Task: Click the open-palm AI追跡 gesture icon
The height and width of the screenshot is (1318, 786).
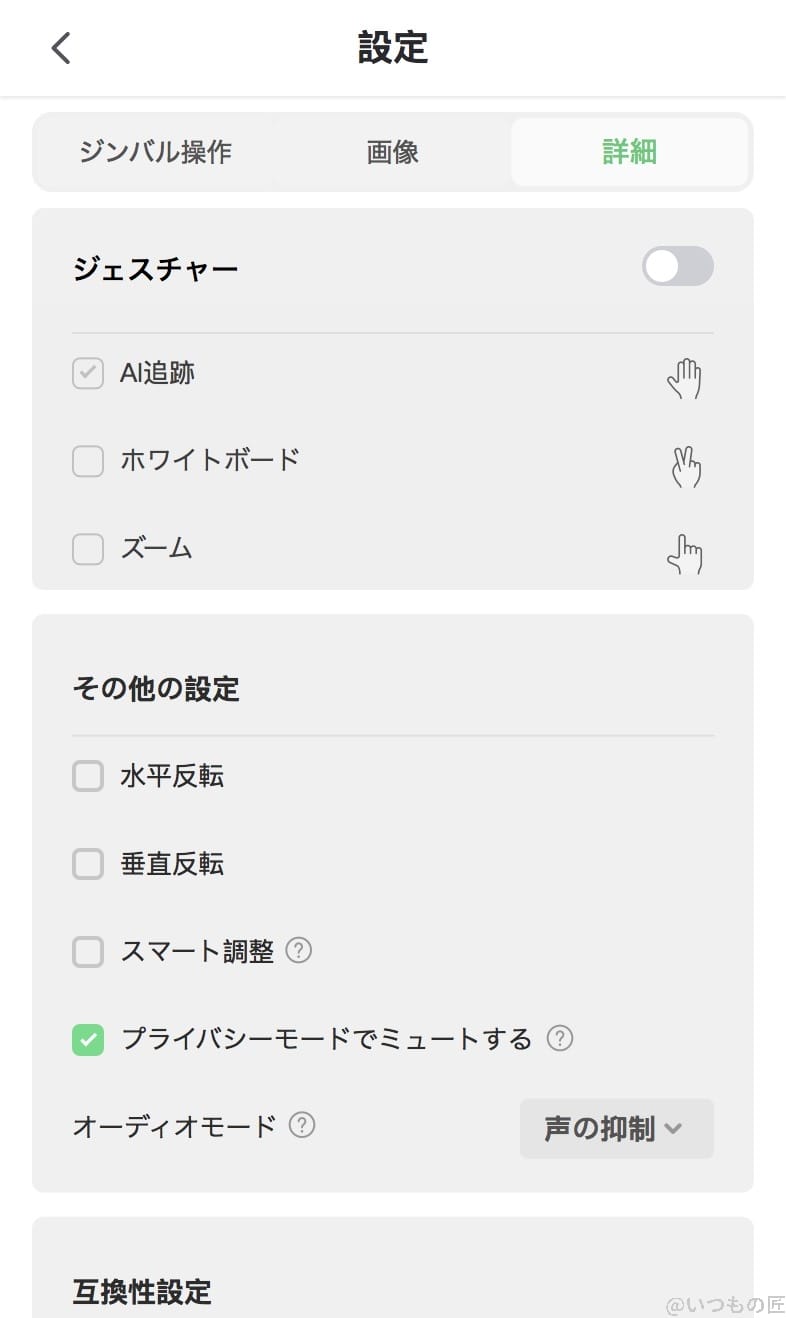Action: (x=685, y=379)
